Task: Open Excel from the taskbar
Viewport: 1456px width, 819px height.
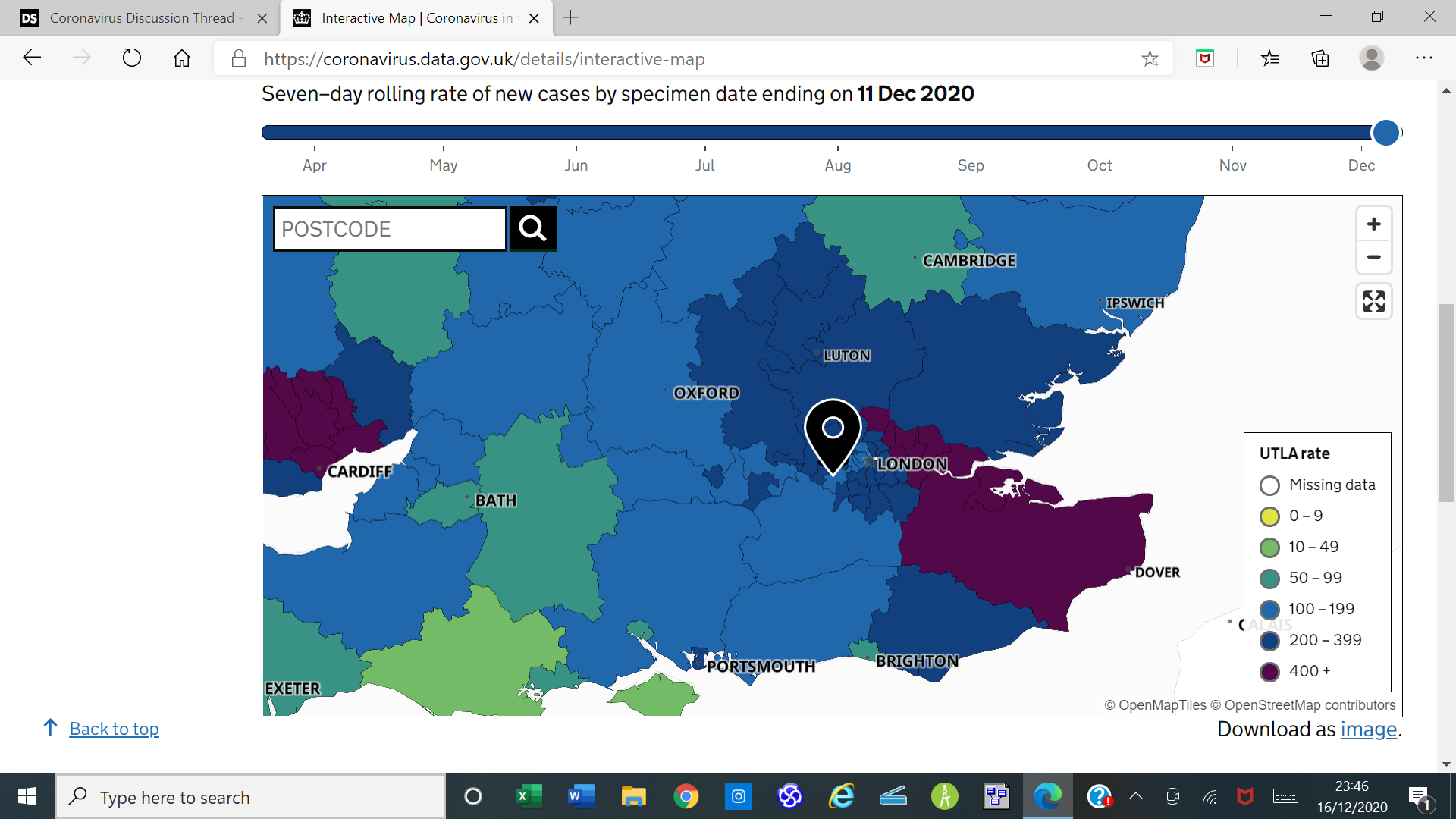Action: [529, 796]
